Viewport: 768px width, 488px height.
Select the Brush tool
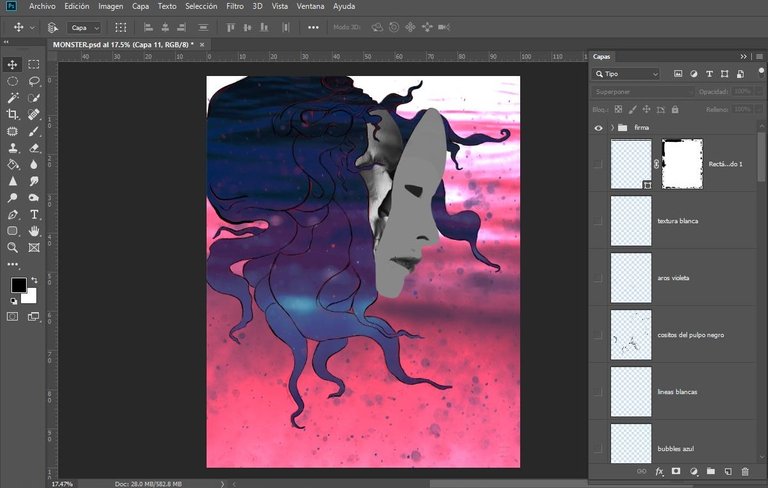(34, 131)
